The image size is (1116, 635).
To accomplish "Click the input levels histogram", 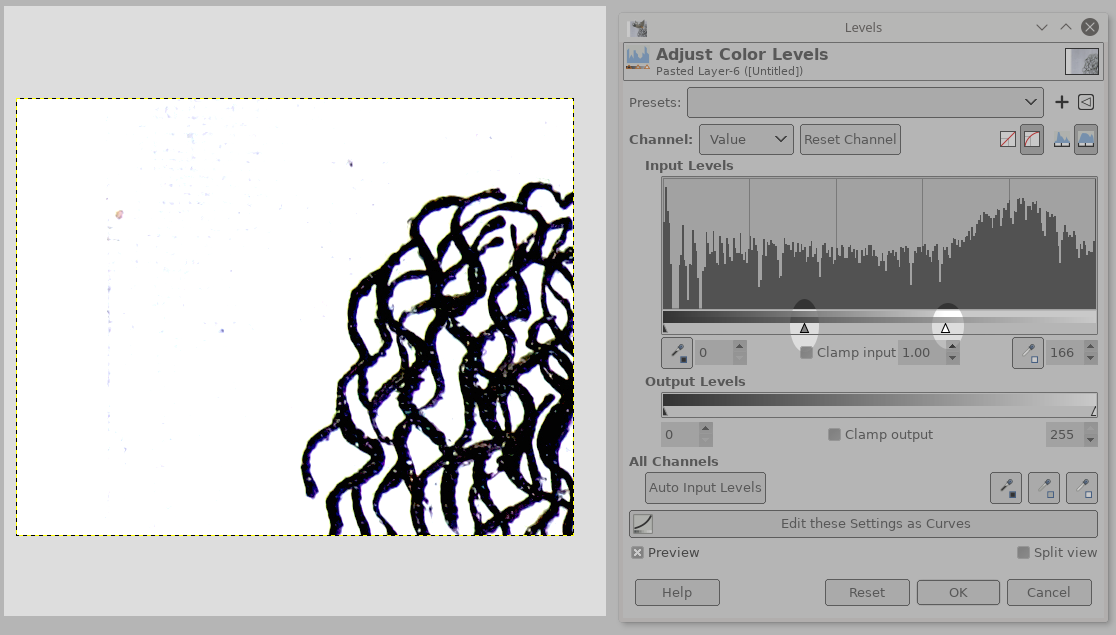I will [880, 243].
